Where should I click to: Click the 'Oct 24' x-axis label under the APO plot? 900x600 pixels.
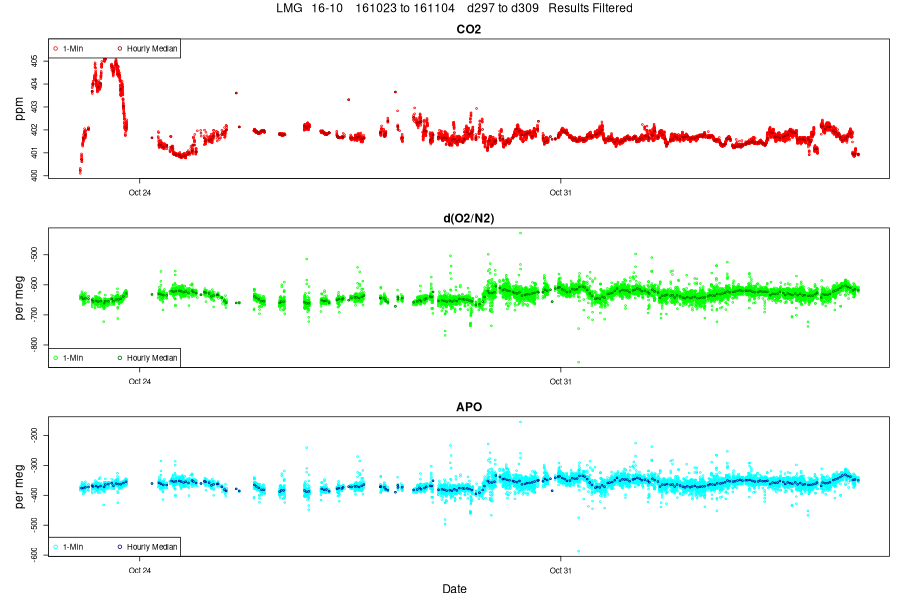139,570
